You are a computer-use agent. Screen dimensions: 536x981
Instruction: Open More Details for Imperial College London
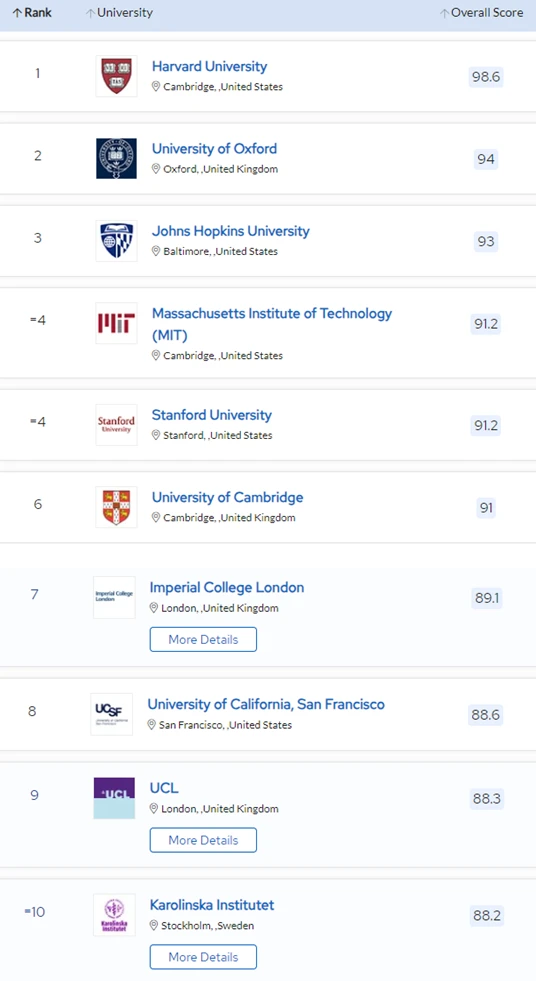[x=203, y=639]
